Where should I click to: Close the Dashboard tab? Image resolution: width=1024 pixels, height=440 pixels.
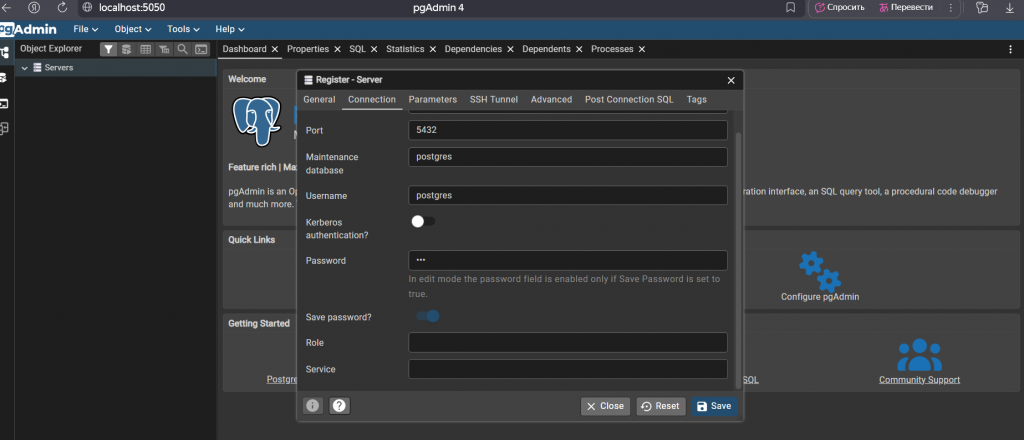(x=275, y=49)
